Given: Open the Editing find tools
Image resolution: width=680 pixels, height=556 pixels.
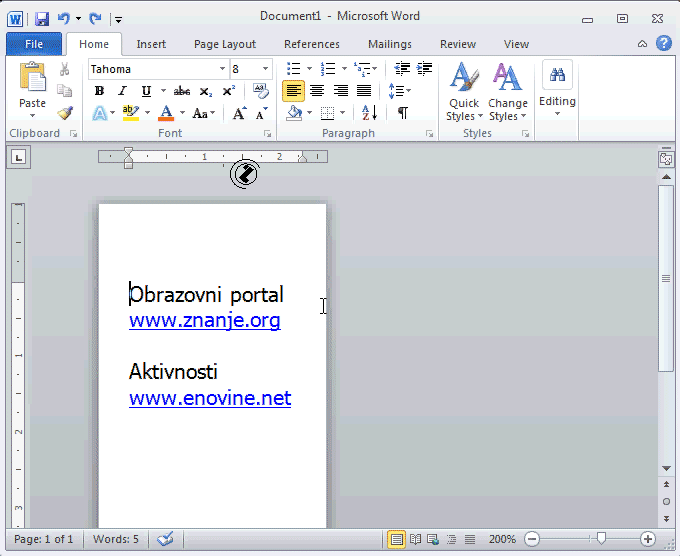Looking at the screenshot, I should pos(557,90).
